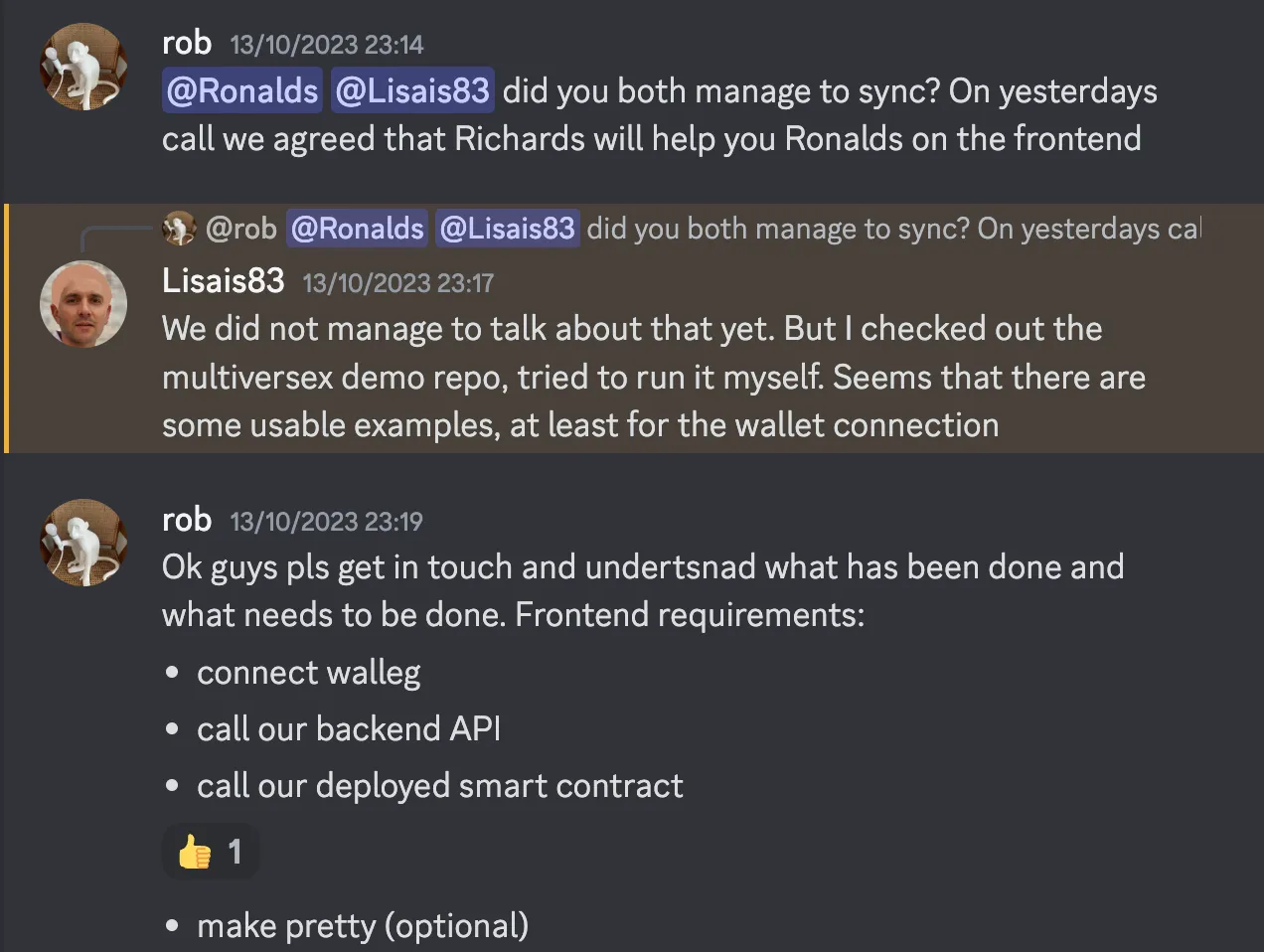Click the username rob above the first message

click(187, 42)
